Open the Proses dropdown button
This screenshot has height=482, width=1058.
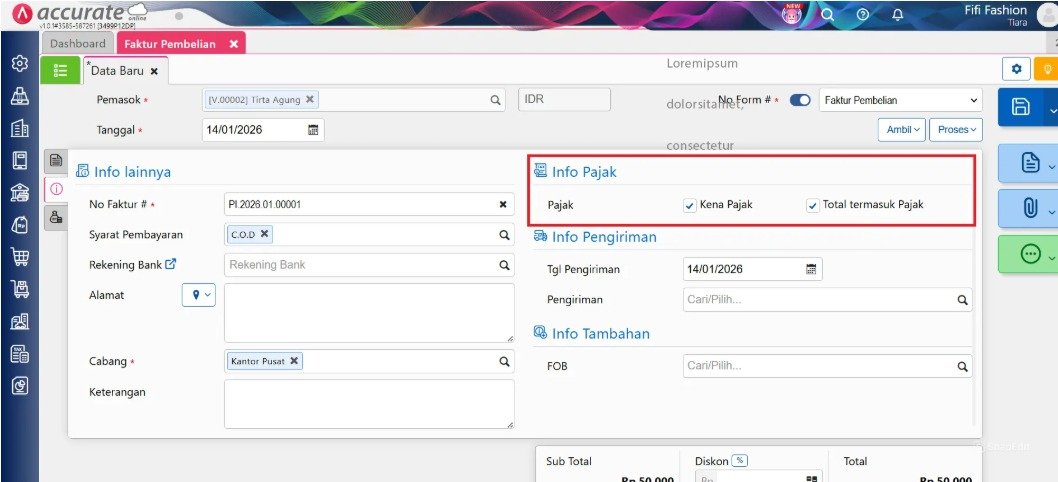(955, 130)
